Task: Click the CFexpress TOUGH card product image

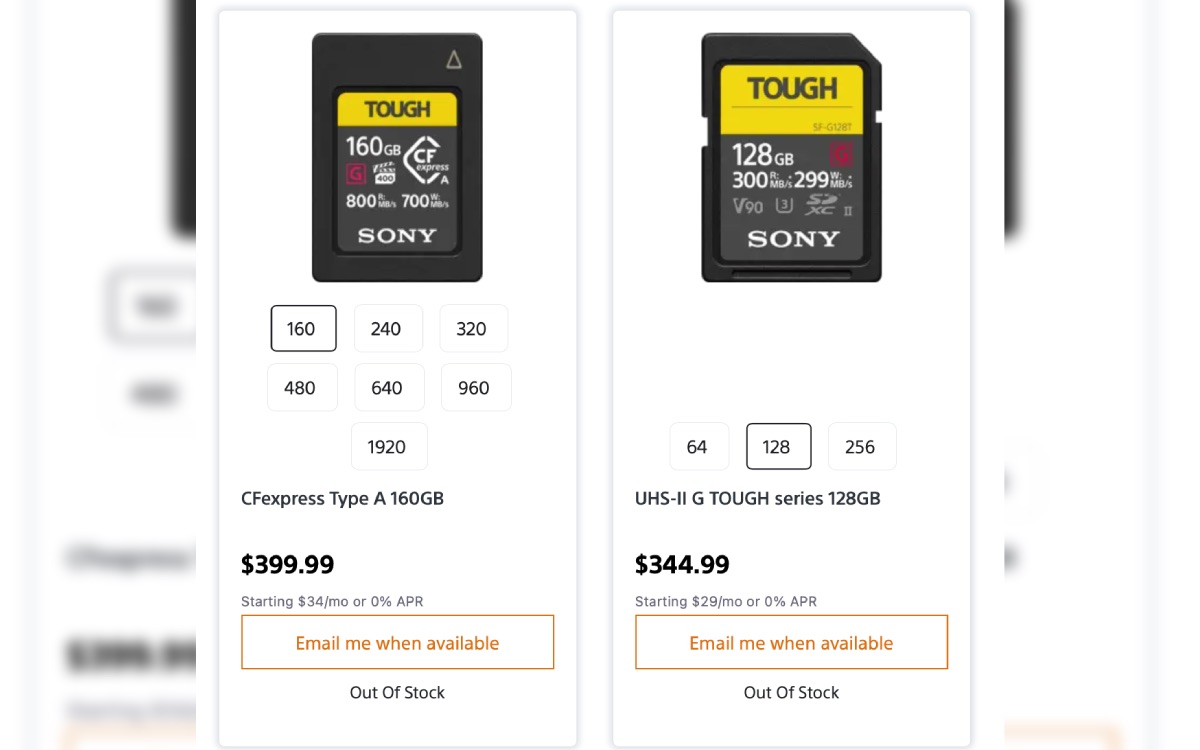Action: [397, 157]
